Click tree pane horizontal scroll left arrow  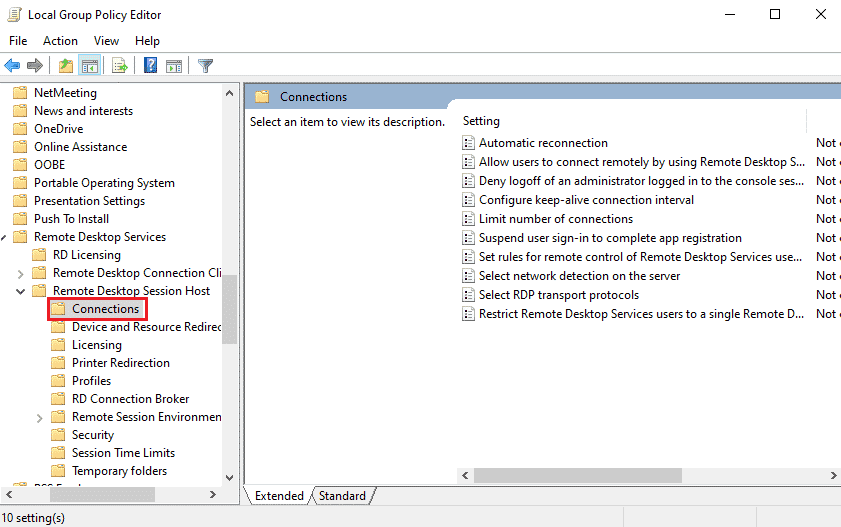(x=9, y=495)
